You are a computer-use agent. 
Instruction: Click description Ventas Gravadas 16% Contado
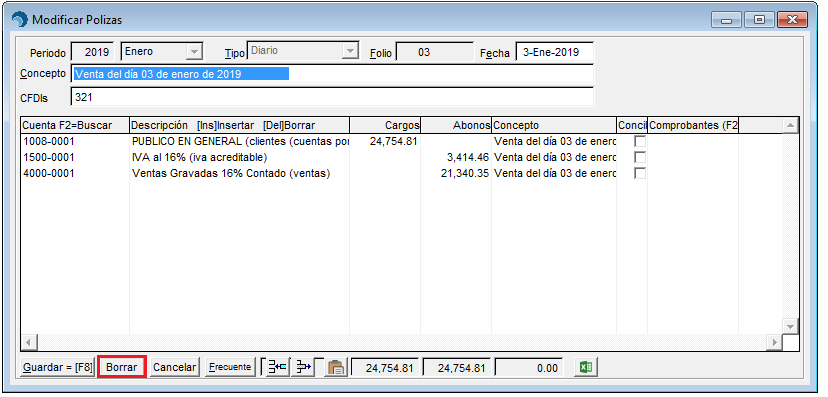pos(240,173)
